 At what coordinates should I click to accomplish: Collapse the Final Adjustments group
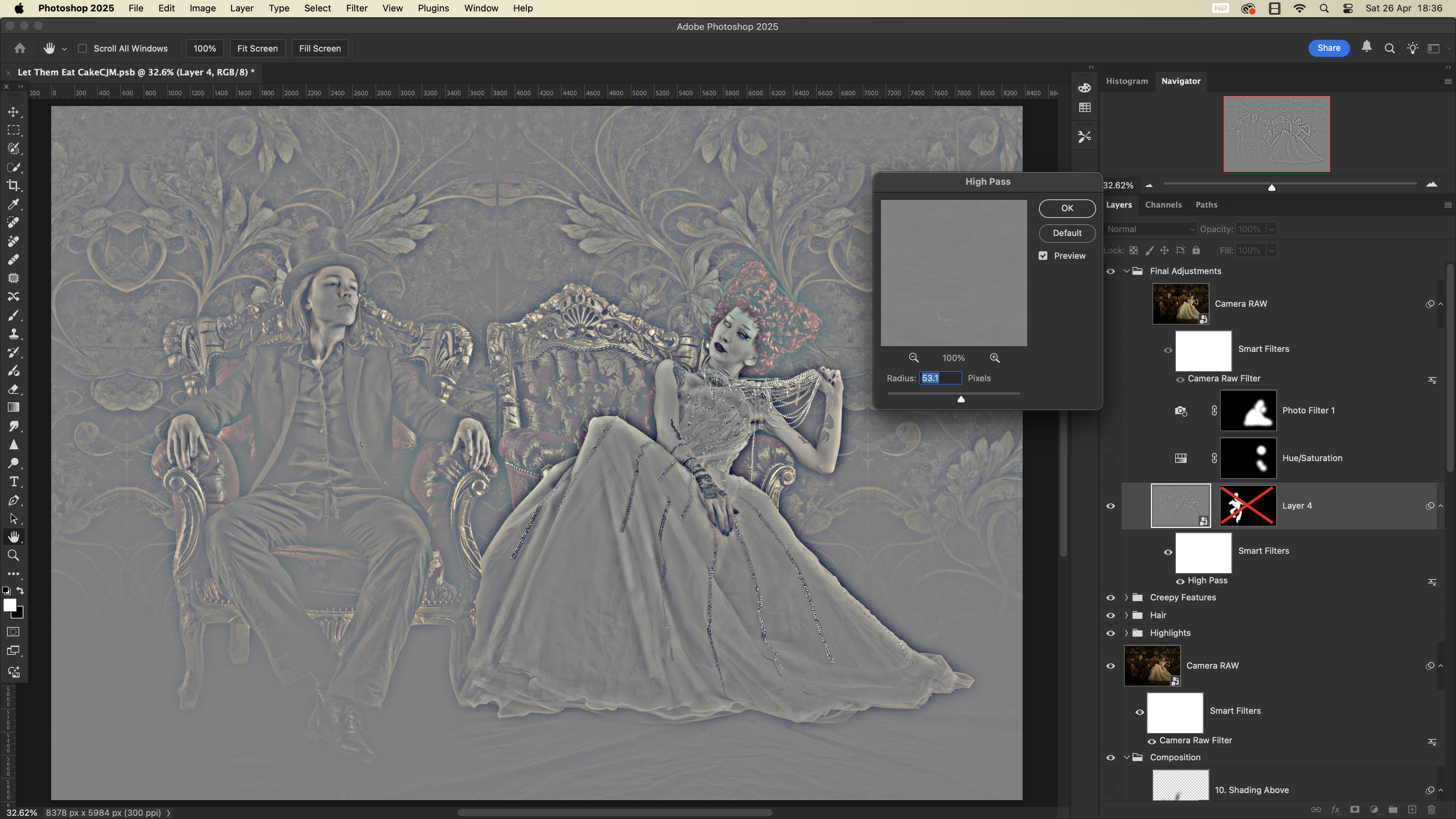click(x=1126, y=271)
